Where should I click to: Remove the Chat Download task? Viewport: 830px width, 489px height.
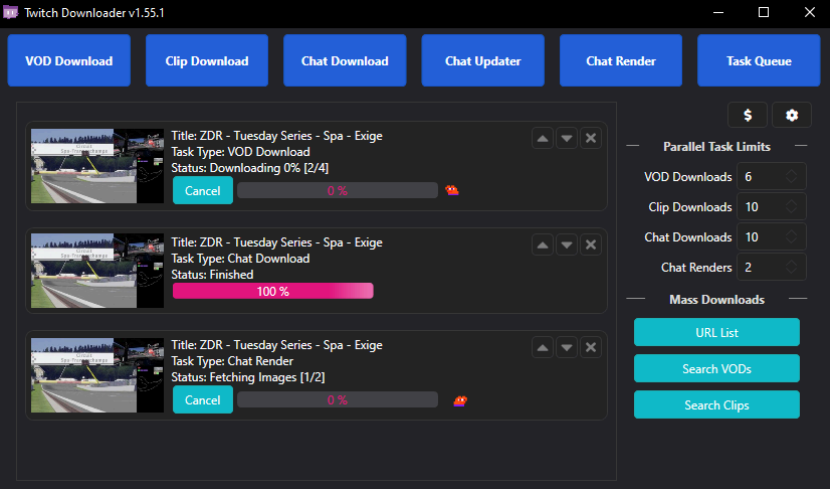[591, 245]
